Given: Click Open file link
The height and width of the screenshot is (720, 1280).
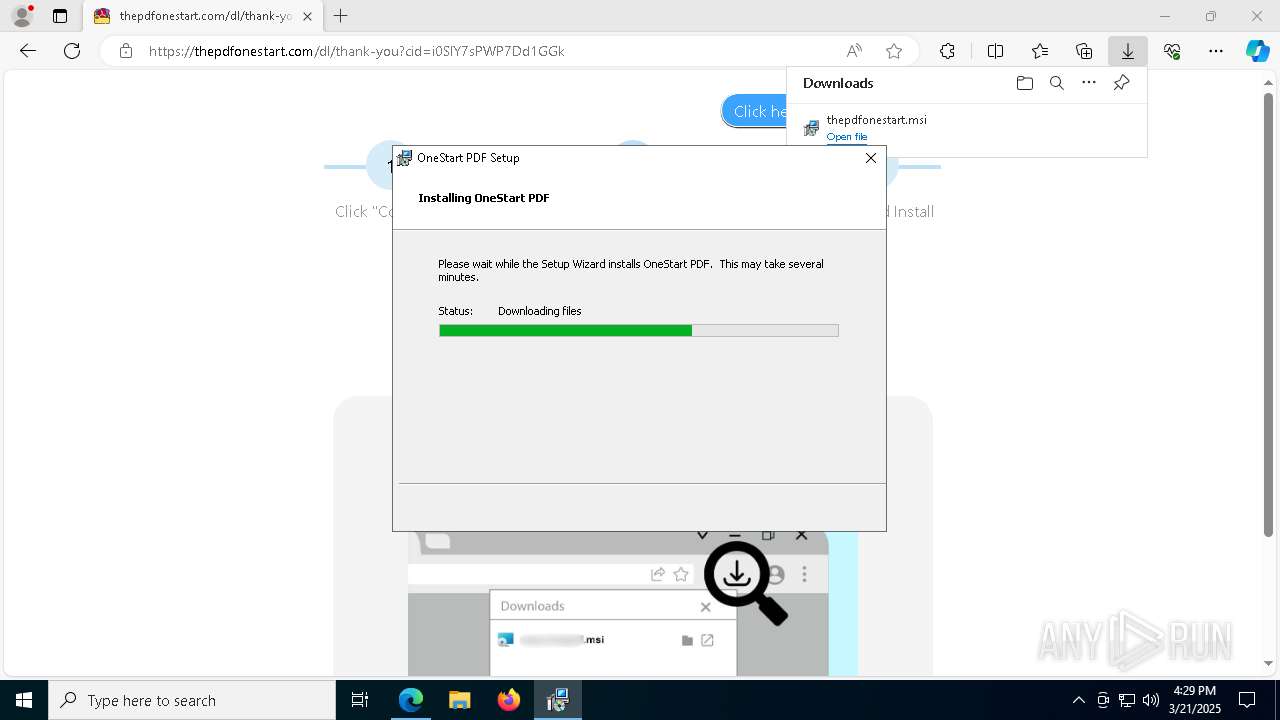Looking at the screenshot, I should (847, 137).
